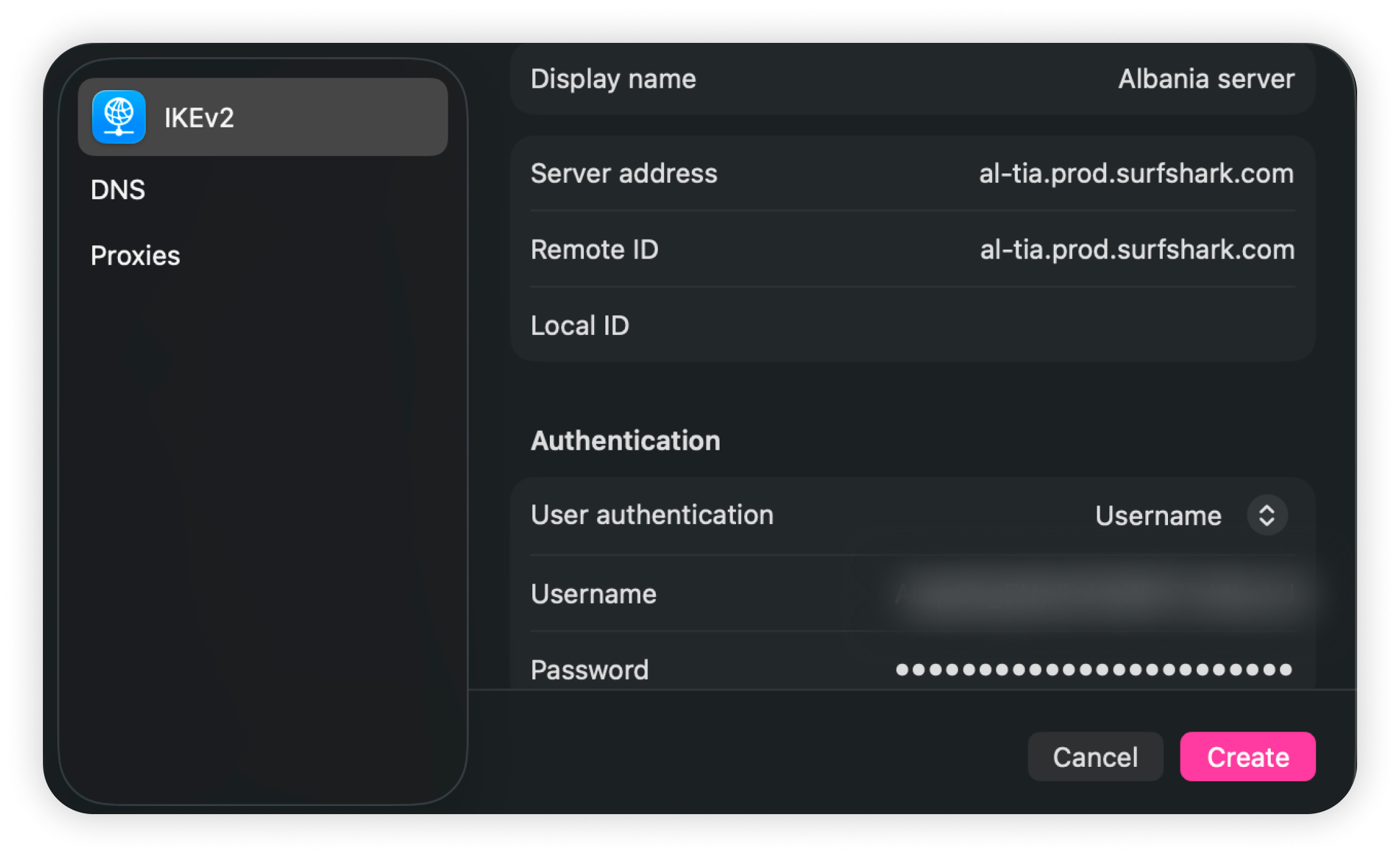Click the Server address value field

(x=1136, y=174)
